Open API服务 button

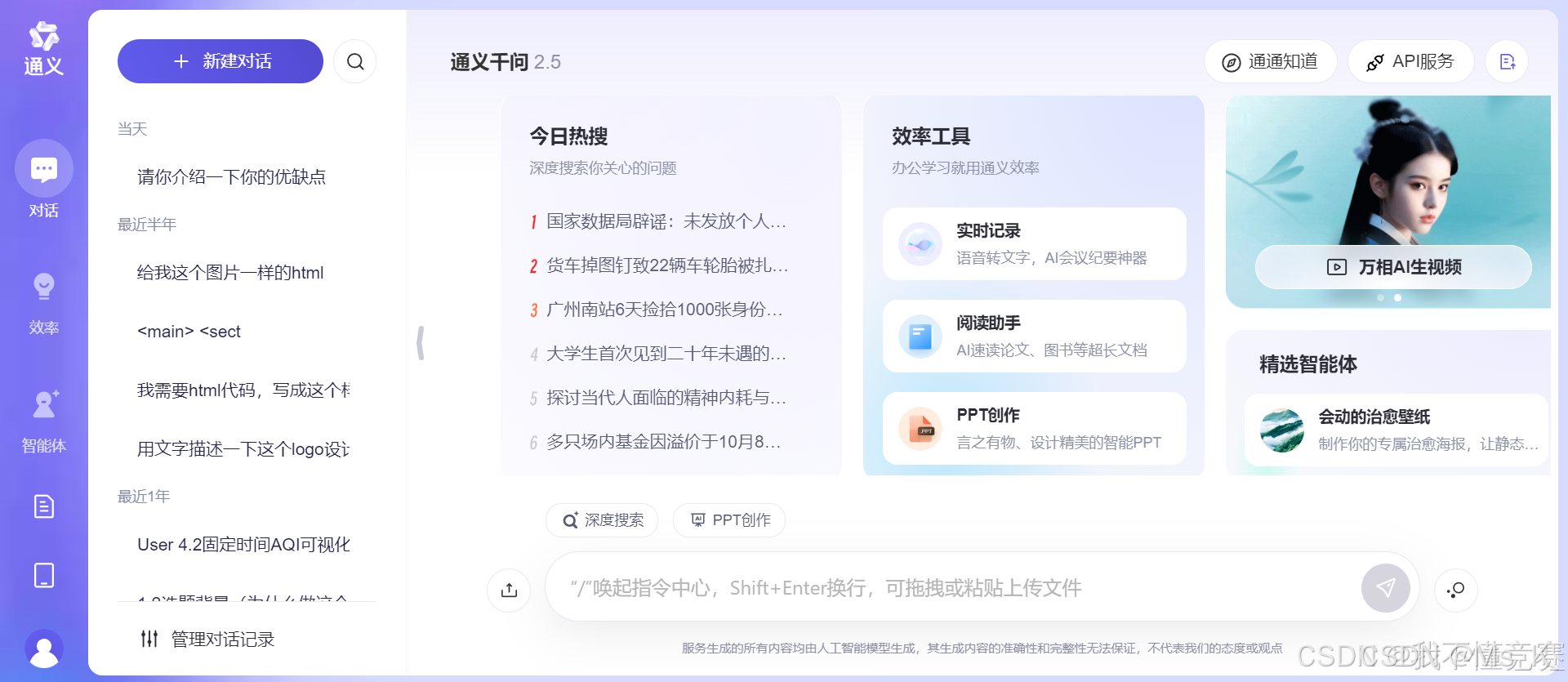click(x=1410, y=61)
